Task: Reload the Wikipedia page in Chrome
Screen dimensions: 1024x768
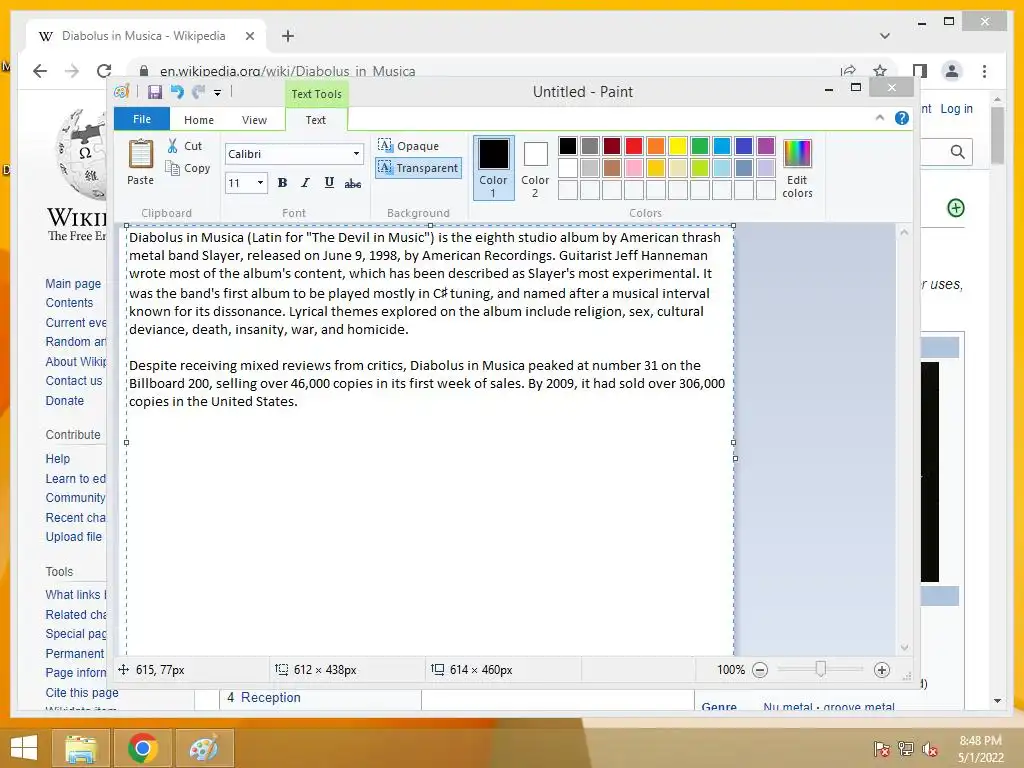Action: [x=104, y=71]
